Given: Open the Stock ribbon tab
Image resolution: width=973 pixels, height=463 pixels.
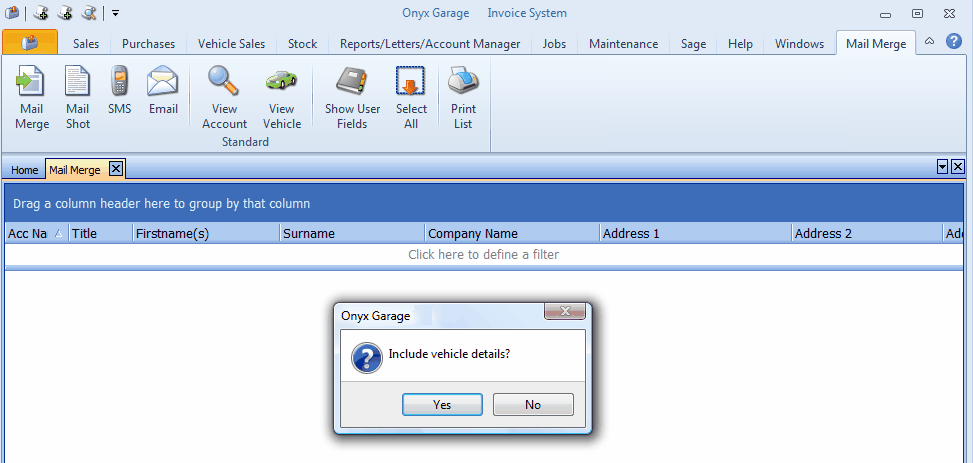Looking at the screenshot, I should point(302,43).
